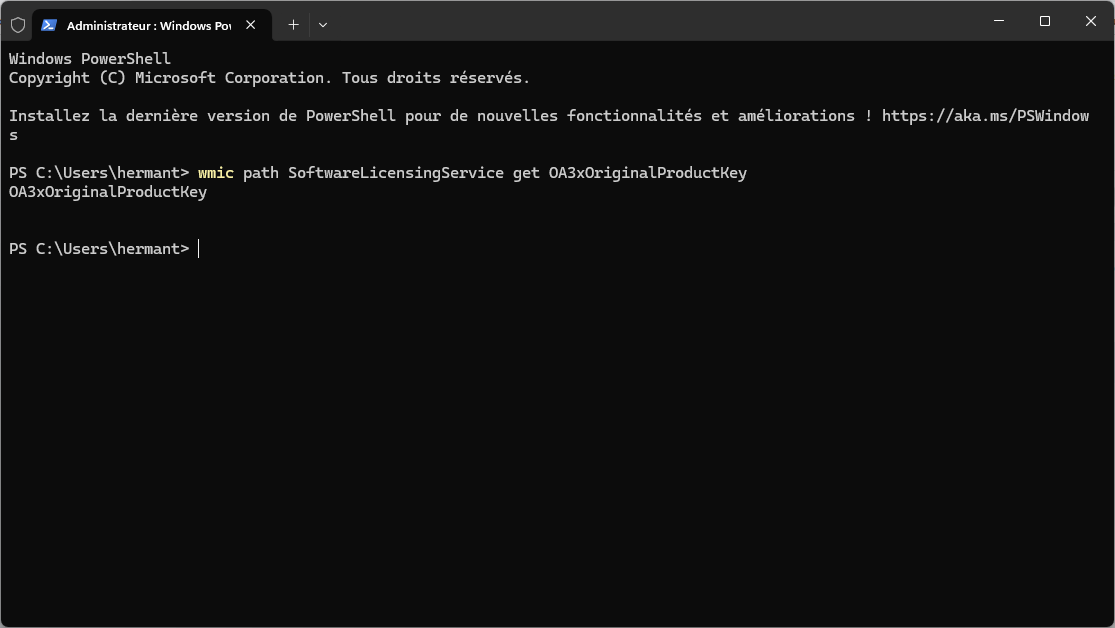Maximize the terminal window
The width and height of the screenshot is (1115, 628).
coord(1044,21)
